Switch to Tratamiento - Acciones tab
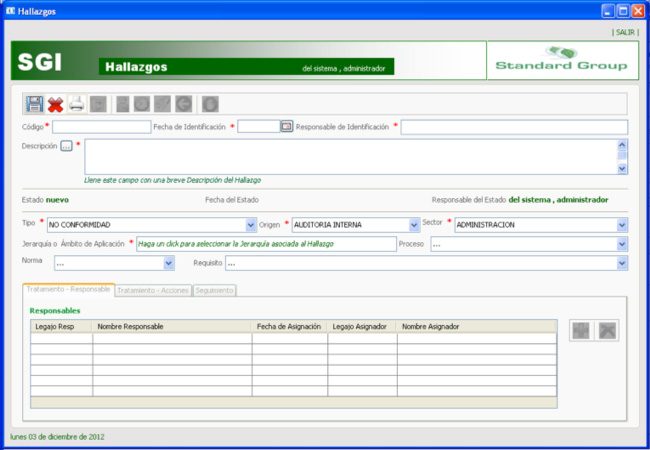Viewport: 650px width, 450px height. click(x=153, y=290)
